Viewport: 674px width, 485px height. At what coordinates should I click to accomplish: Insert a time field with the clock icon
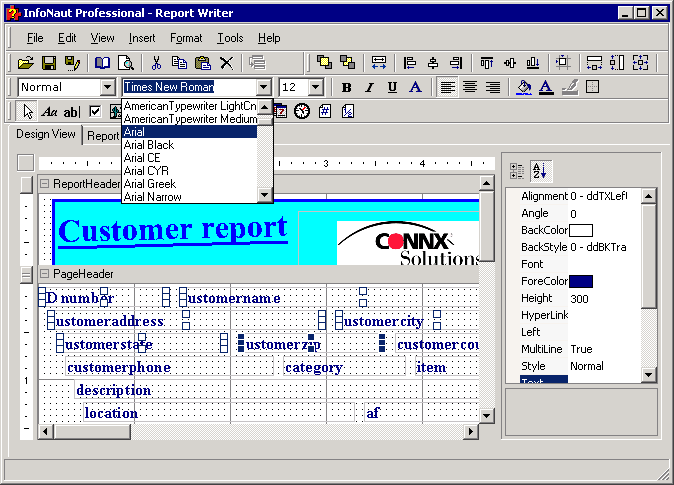[x=302, y=111]
